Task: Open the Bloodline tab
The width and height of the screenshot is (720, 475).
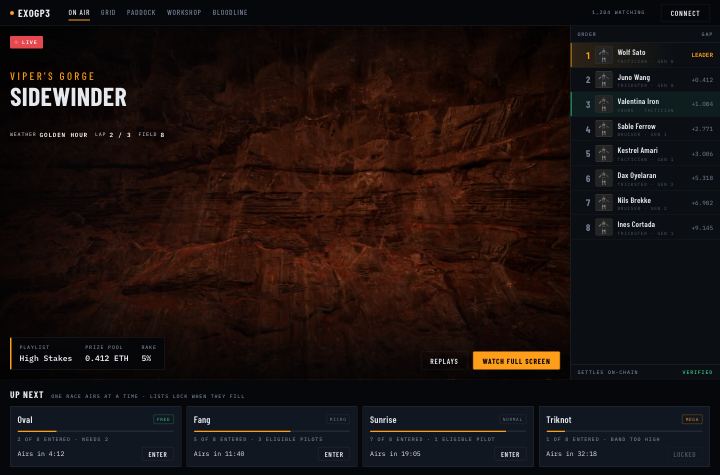Action: pyautogui.click(x=230, y=12)
